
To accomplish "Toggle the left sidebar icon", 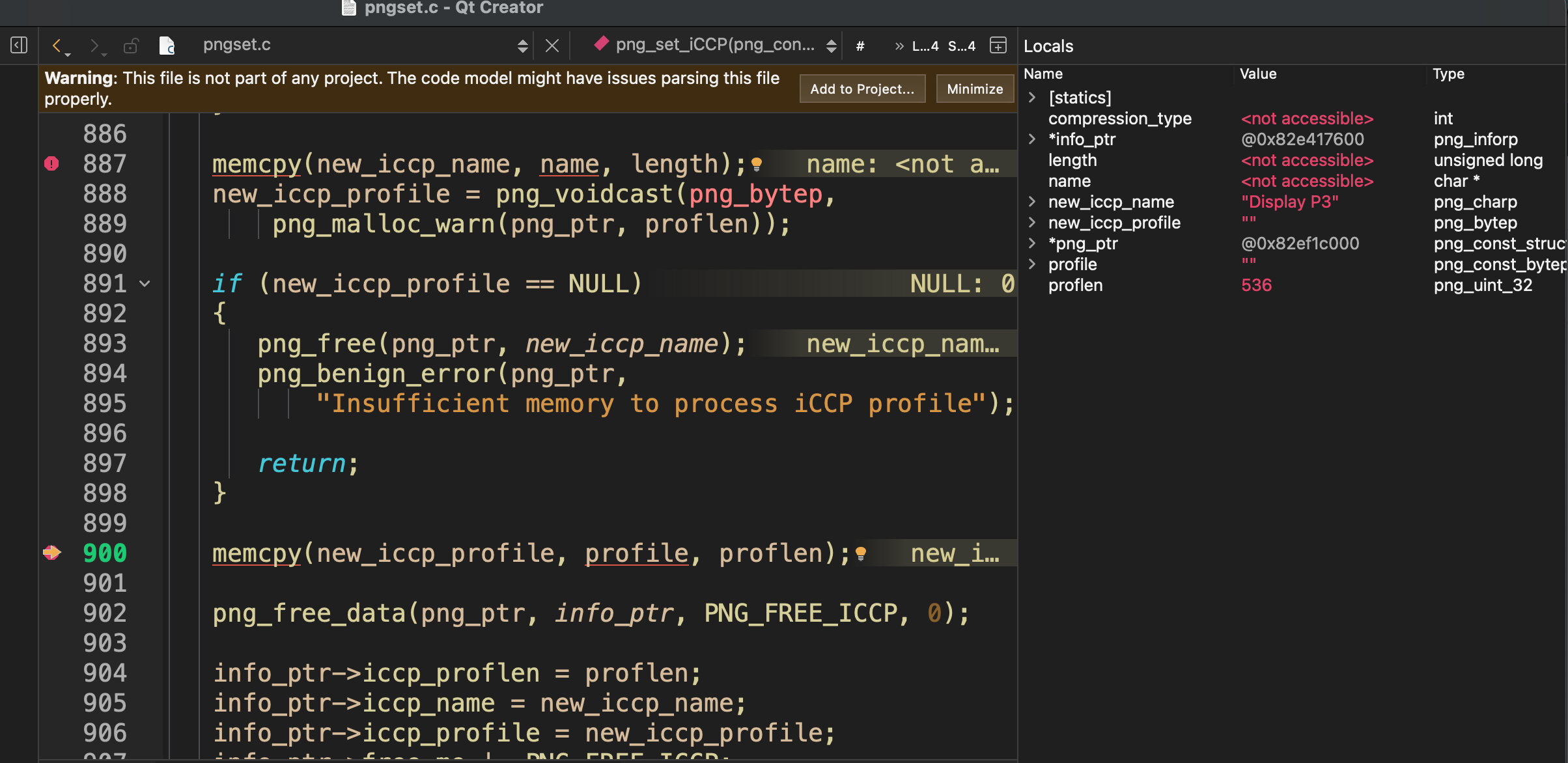I will click(19, 45).
